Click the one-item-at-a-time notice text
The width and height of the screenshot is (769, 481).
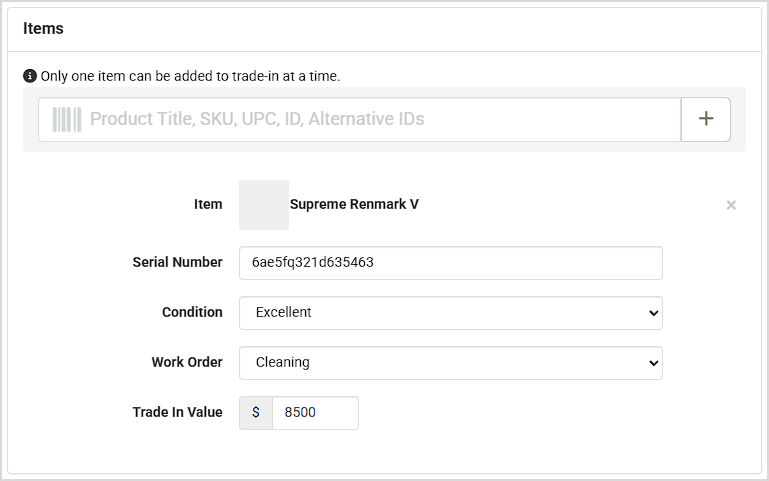click(x=190, y=76)
